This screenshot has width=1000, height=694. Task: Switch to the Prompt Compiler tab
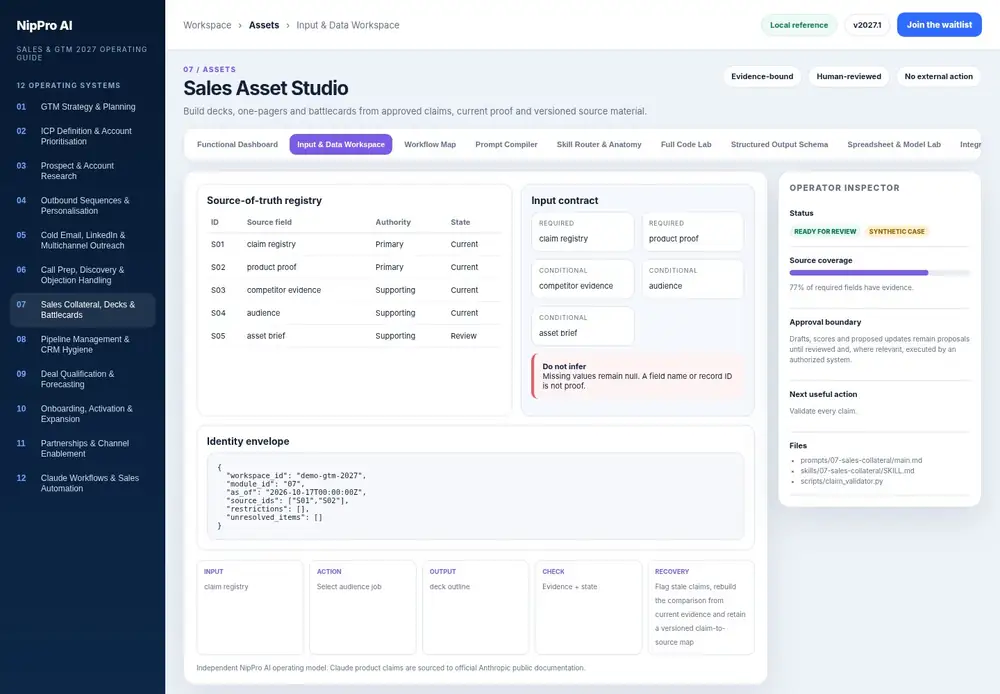[506, 144]
